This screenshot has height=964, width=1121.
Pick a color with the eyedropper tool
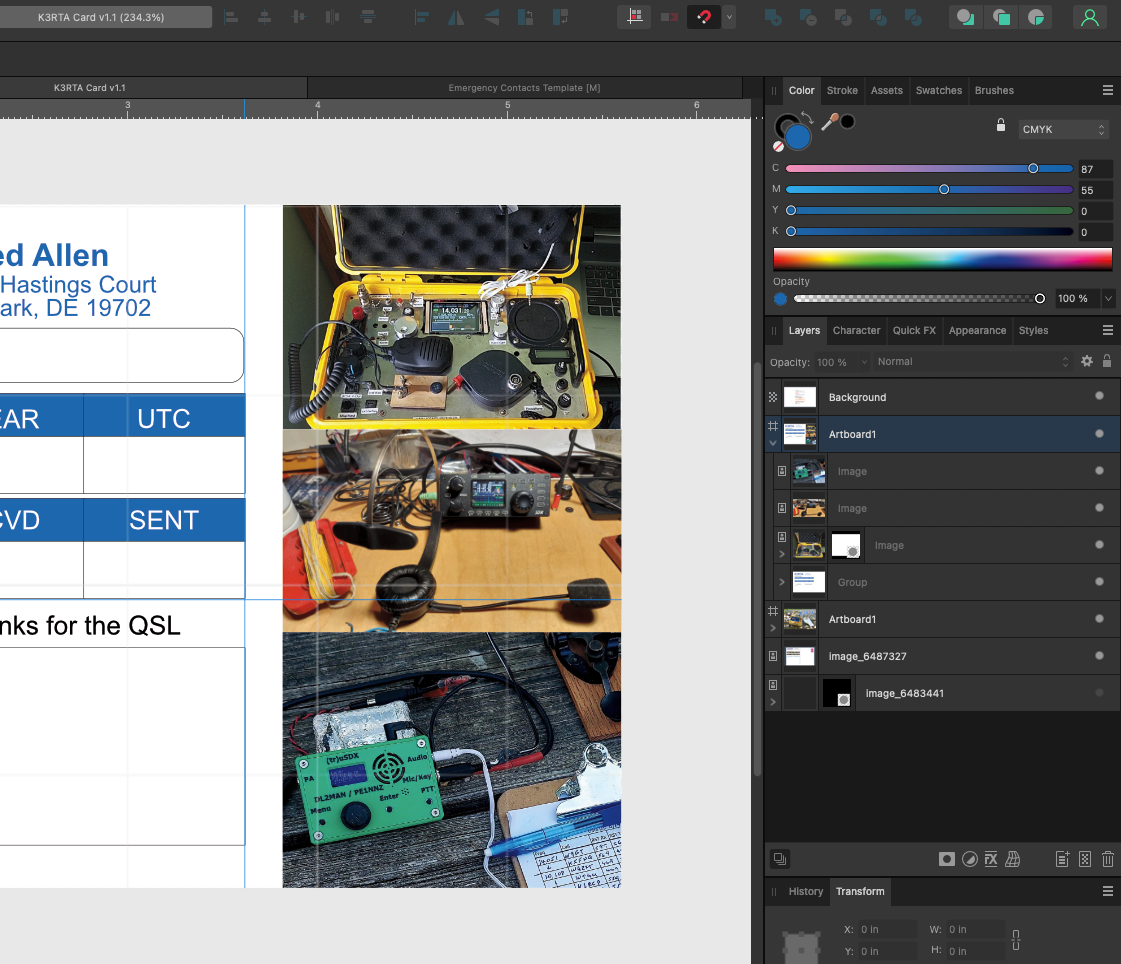click(x=828, y=122)
